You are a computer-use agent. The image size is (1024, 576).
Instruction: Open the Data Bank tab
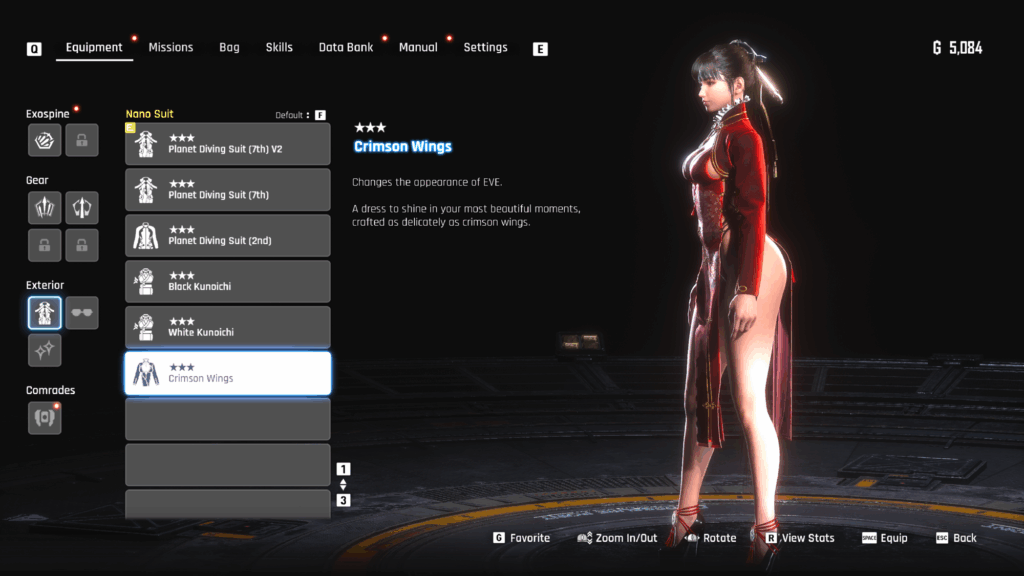[x=345, y=48]
